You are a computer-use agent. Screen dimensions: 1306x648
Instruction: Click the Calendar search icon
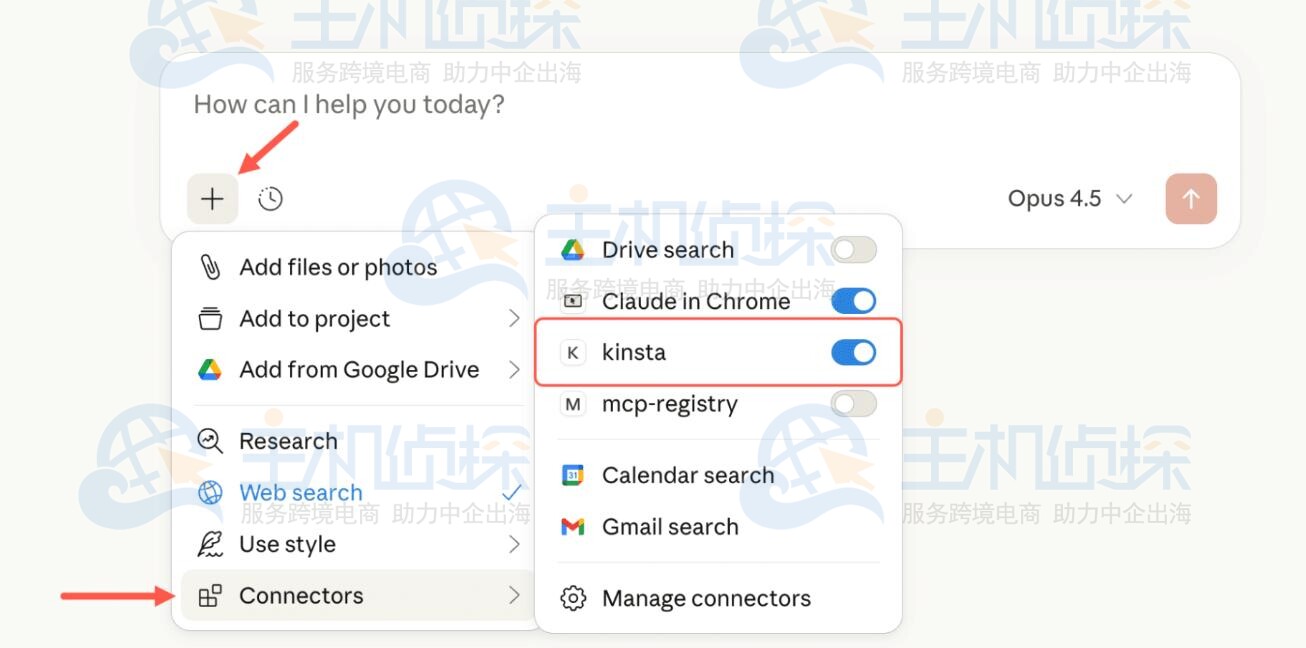click(573, 475)
